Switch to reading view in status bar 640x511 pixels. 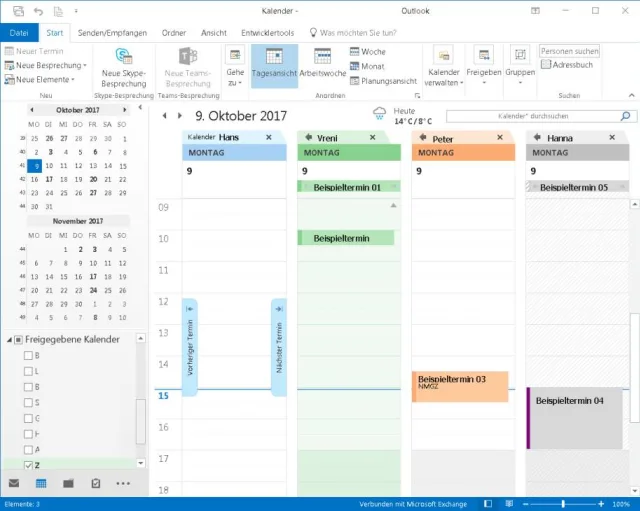[x=509, y=504]
